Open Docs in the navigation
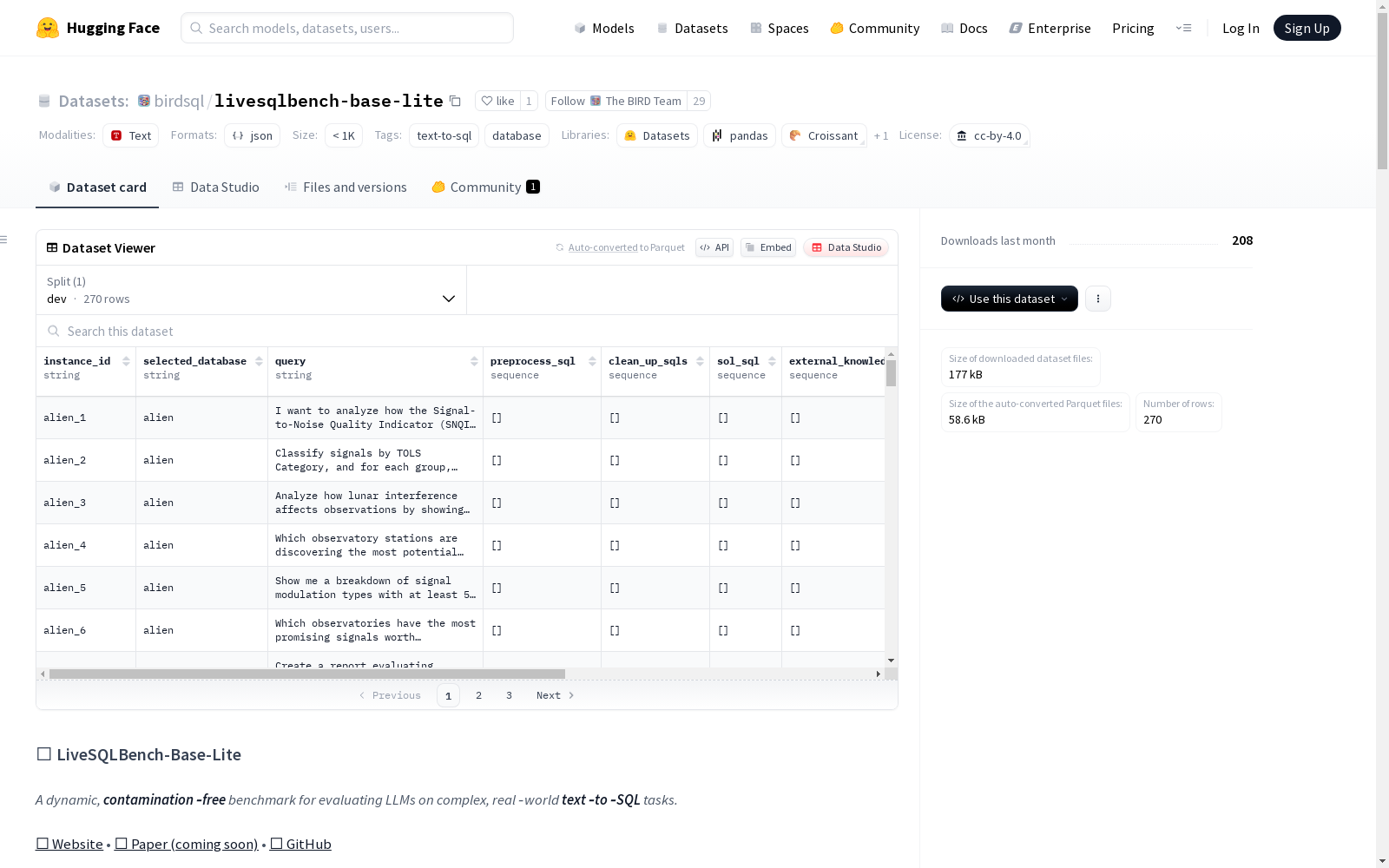Image resolution: width=1389 pixels, height=868 pixels. coord(964,28)
